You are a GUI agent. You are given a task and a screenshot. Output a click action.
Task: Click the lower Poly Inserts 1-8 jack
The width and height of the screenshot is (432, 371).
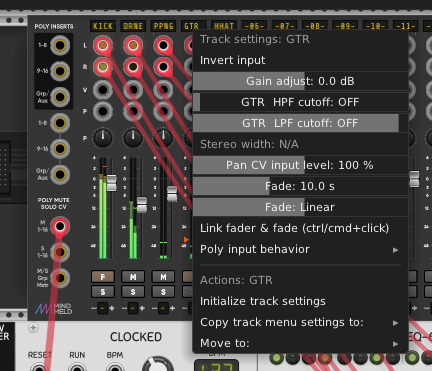pos(60,123)
